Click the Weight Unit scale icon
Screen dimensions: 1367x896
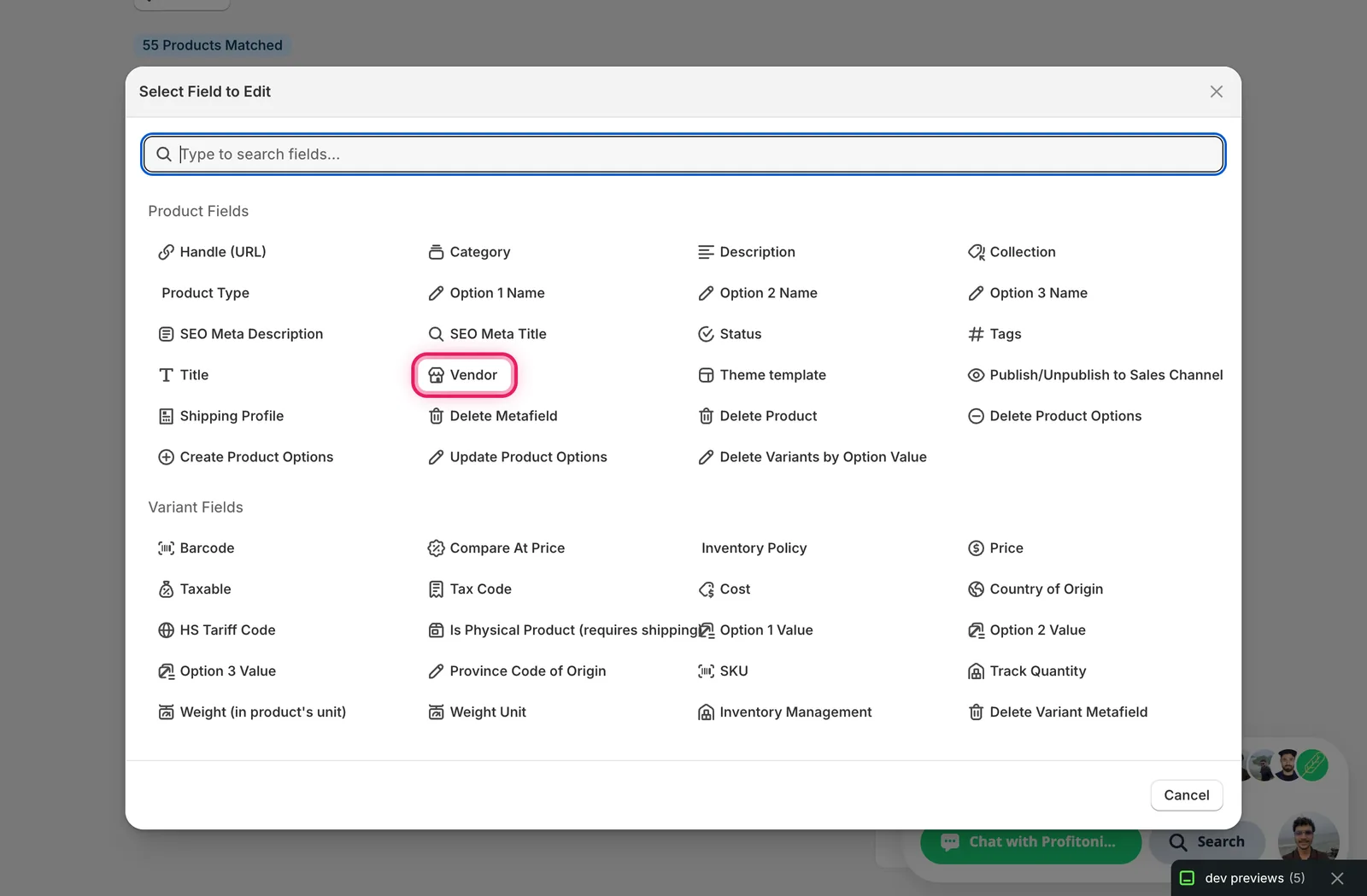click(x=436, y=712)
